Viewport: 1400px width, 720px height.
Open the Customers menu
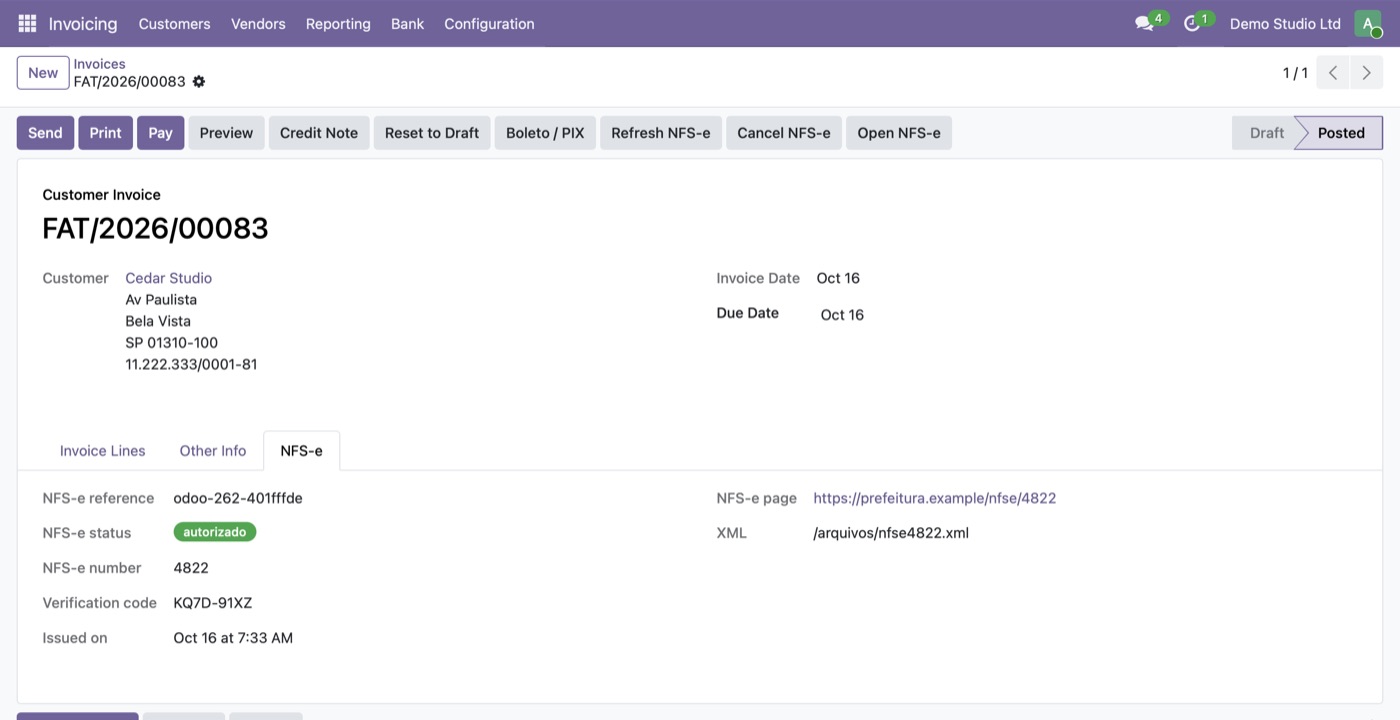click(x=174, y=23)
